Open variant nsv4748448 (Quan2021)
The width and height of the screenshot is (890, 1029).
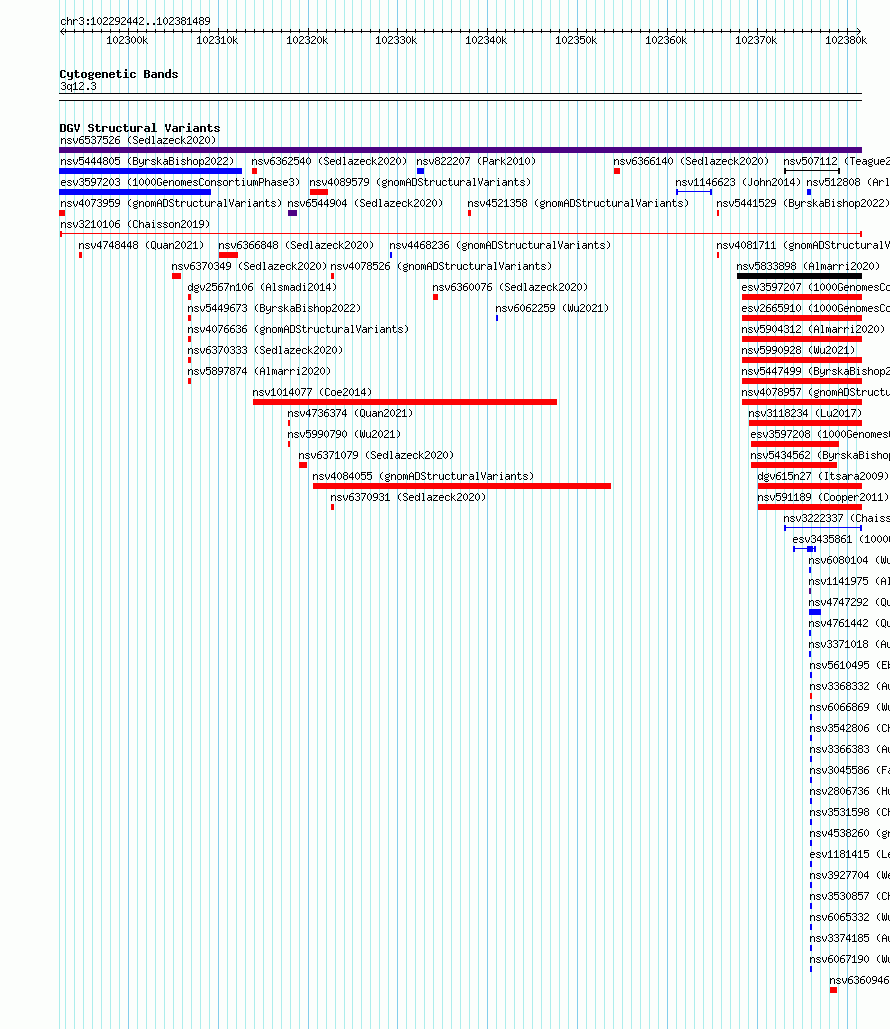[x=141, y=245]
